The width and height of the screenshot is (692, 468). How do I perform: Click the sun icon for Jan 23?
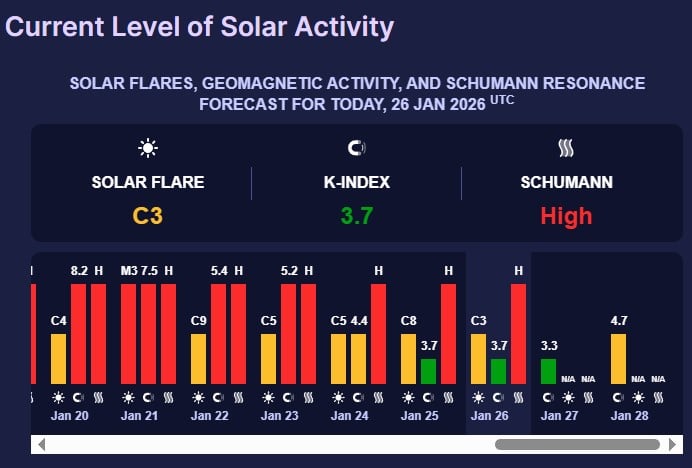pos(268,397)
